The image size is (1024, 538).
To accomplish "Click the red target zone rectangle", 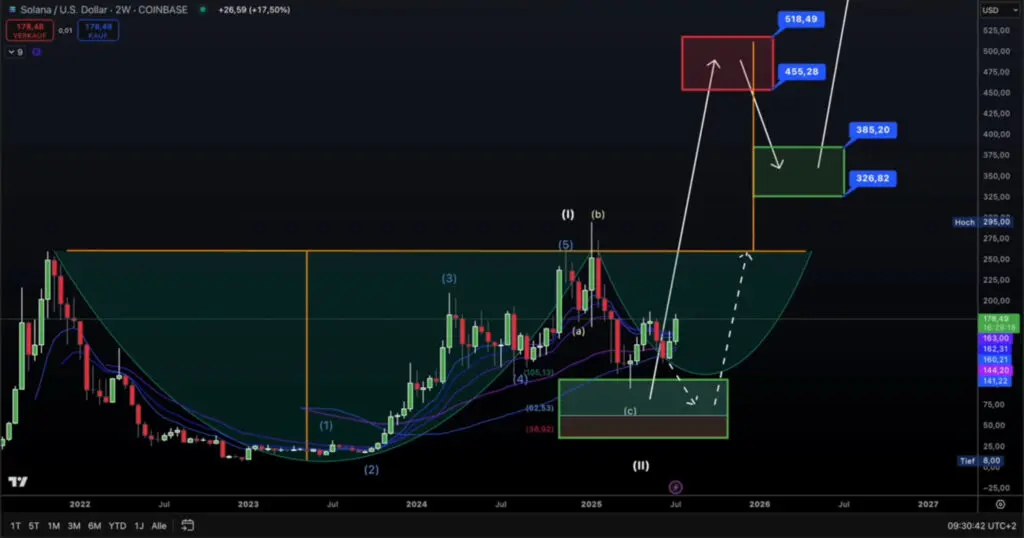I will tap(727, 63).
